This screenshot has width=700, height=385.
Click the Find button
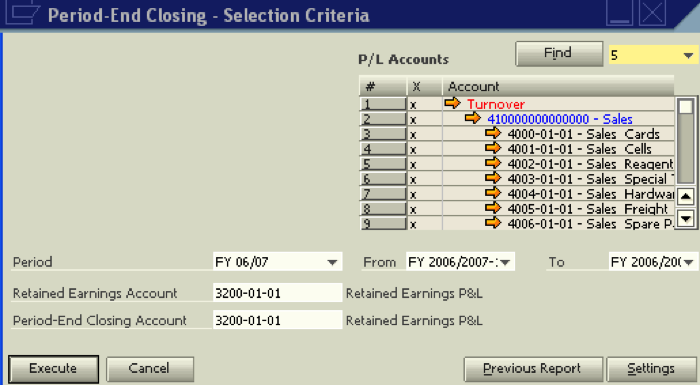click(558, 54)
